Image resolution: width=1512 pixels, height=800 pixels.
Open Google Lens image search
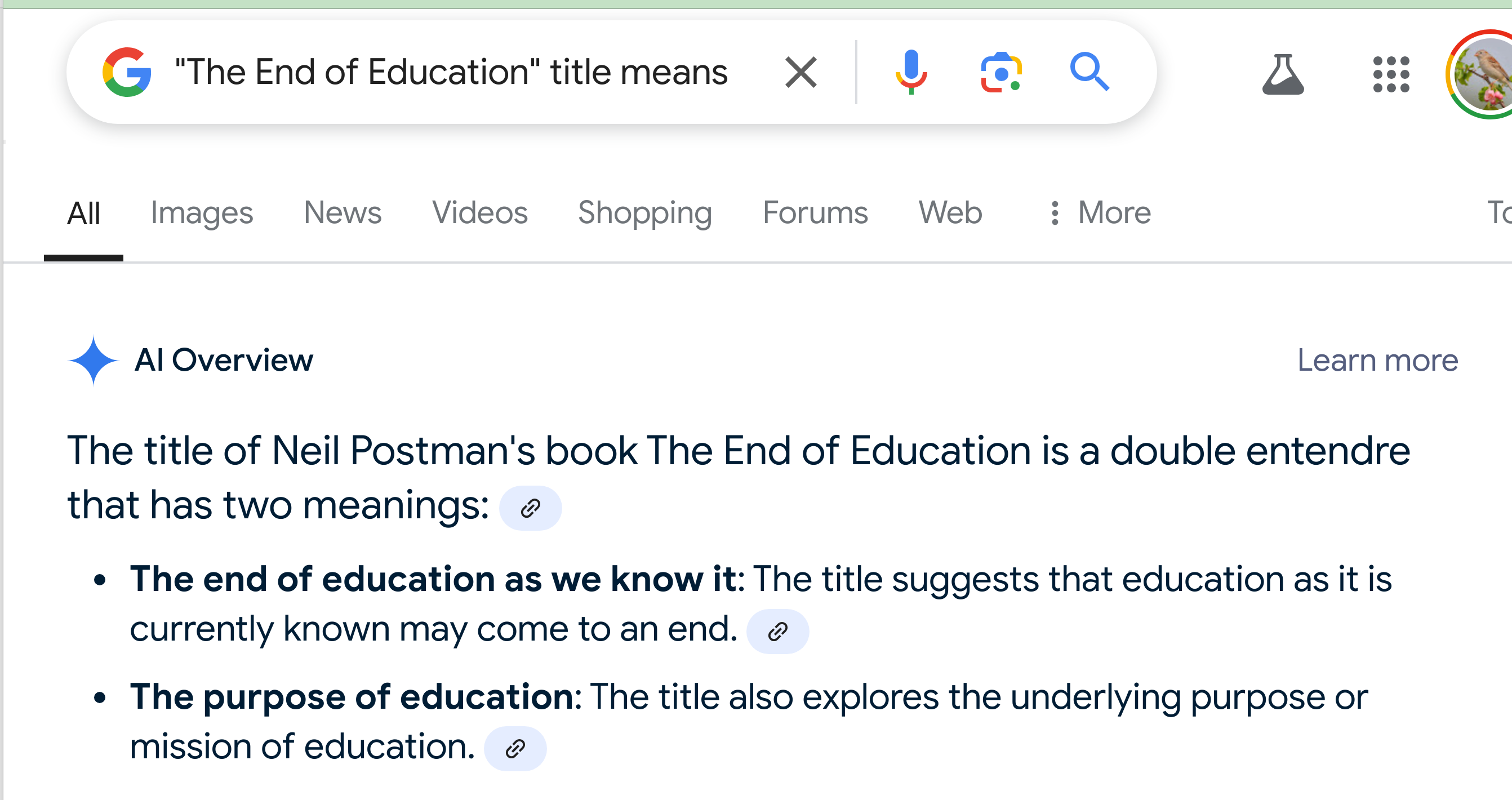pos(1002,72)
